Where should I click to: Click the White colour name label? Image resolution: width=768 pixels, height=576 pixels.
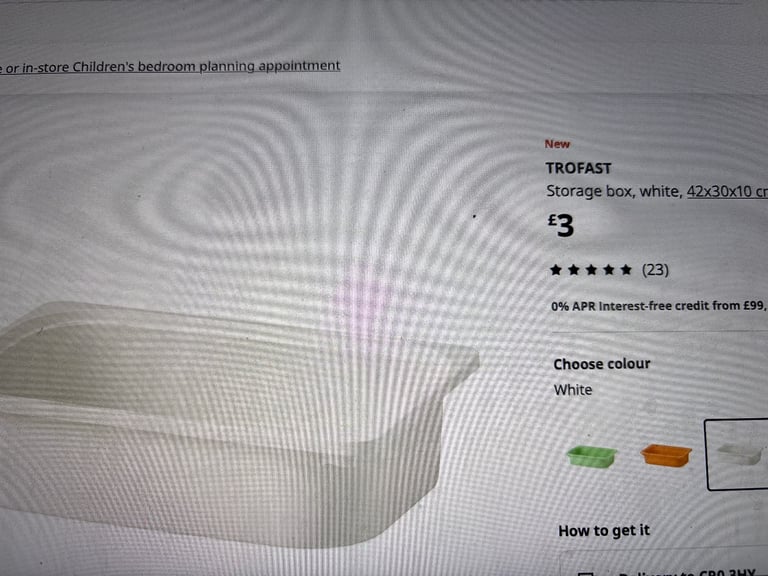point(573,390)
